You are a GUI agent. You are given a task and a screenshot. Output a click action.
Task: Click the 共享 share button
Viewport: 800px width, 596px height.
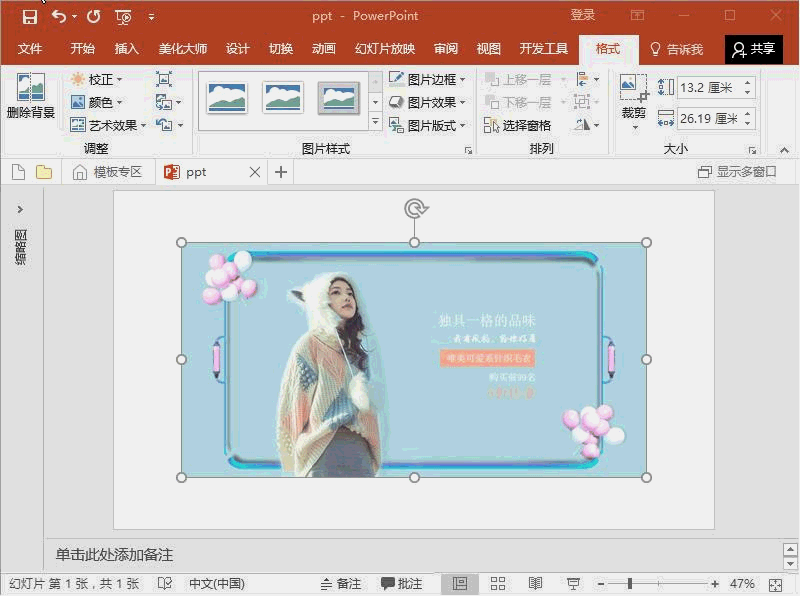tap(753, 49)
